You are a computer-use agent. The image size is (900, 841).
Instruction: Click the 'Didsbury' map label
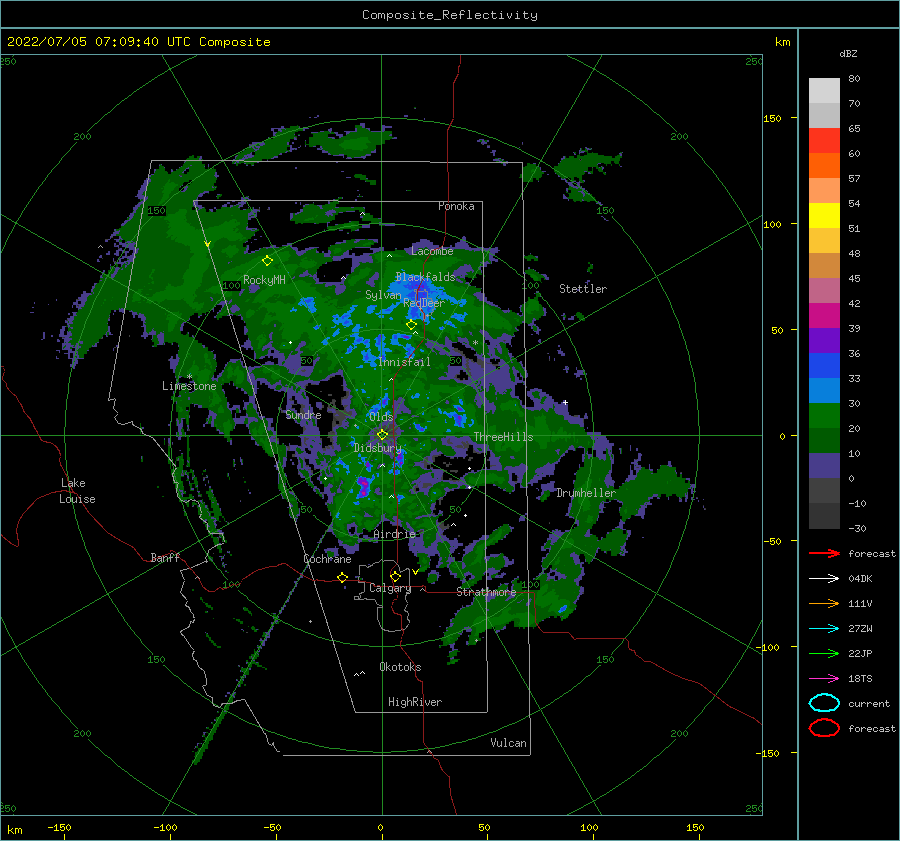pyautogui.click(x=378, y=448)
